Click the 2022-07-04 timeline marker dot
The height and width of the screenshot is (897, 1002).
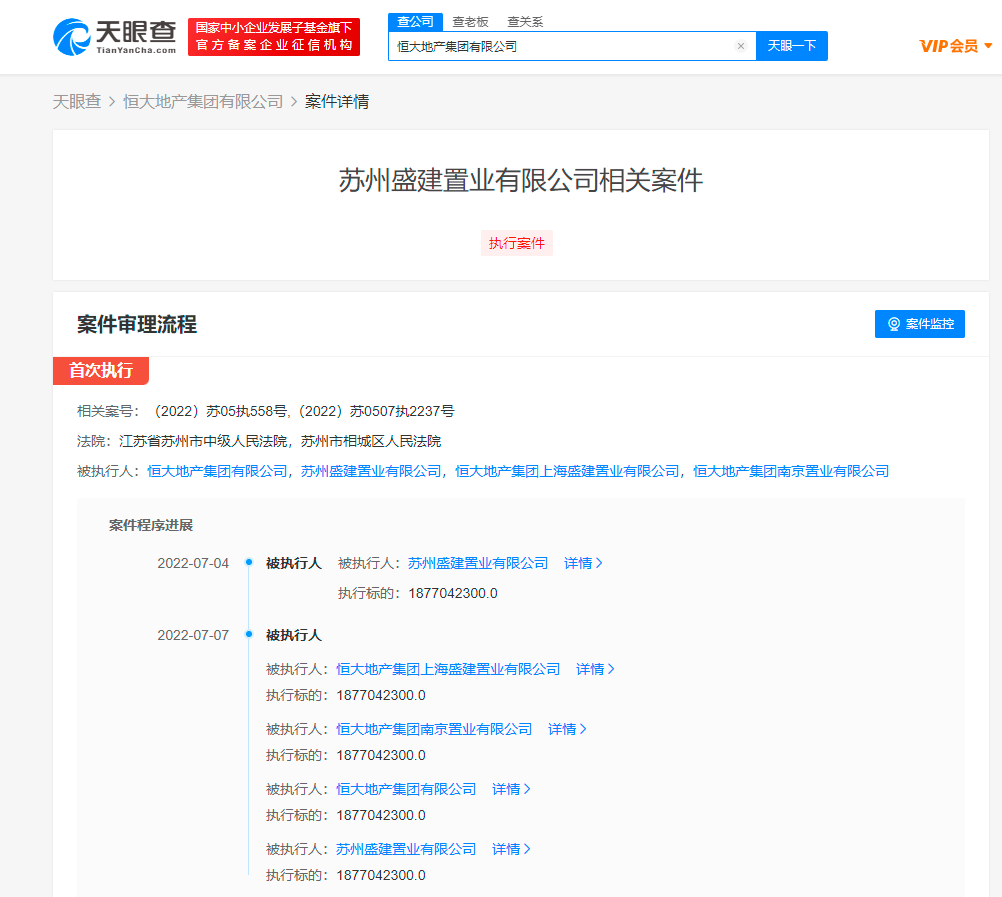point(248,563)
